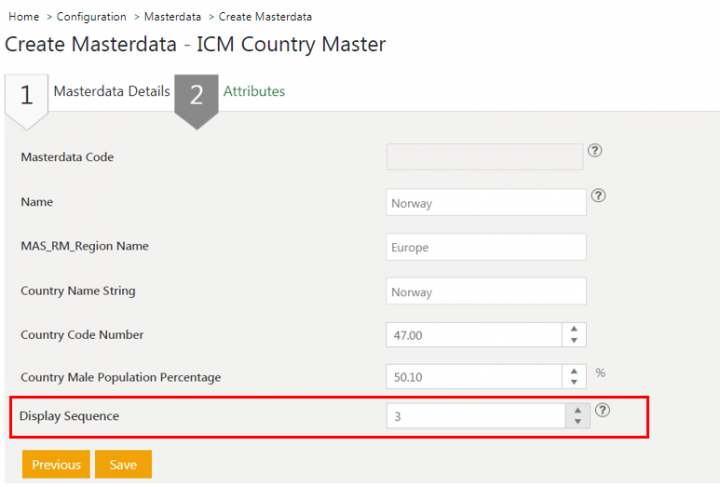Switch to the Attributes tab
Image resolution: width=720 pixels, height=487 pixels.
[253, 91]
